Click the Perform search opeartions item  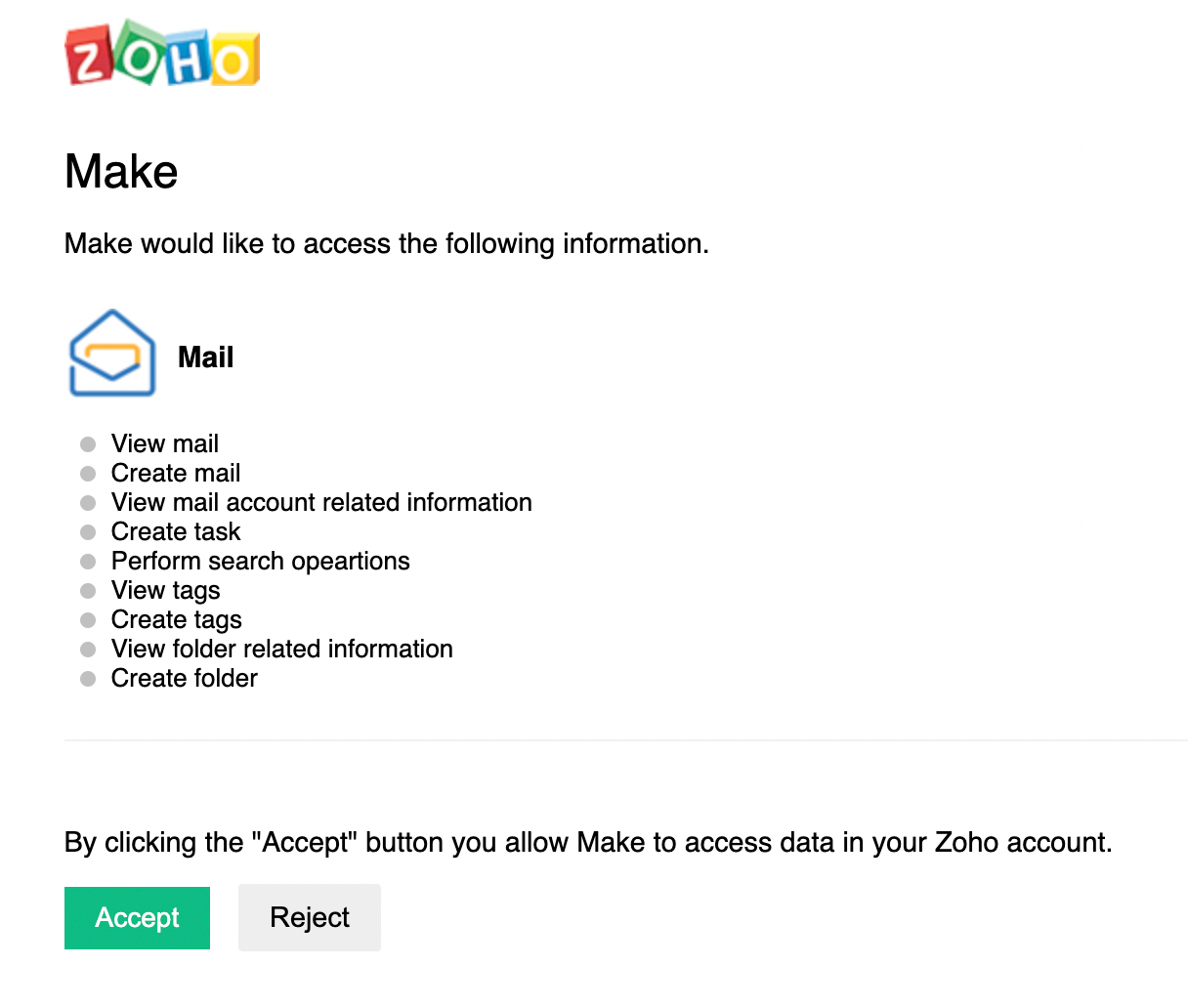[x=261, y=561]
